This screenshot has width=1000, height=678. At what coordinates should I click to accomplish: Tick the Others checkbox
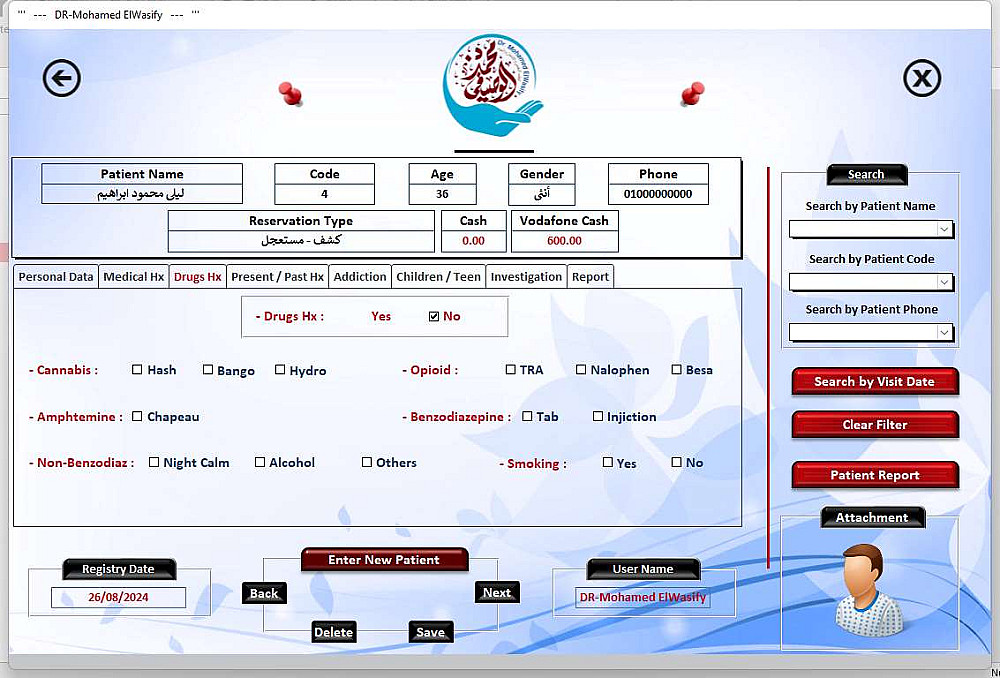[367, 462]
